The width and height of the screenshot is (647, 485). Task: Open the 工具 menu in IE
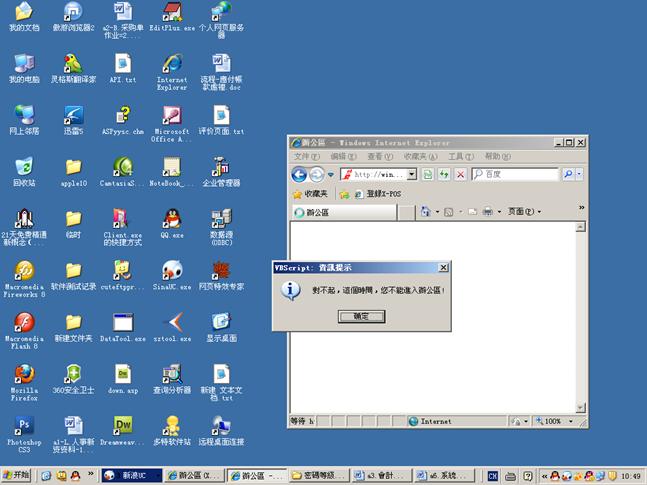pyautogui.click(x=459, y=157)
